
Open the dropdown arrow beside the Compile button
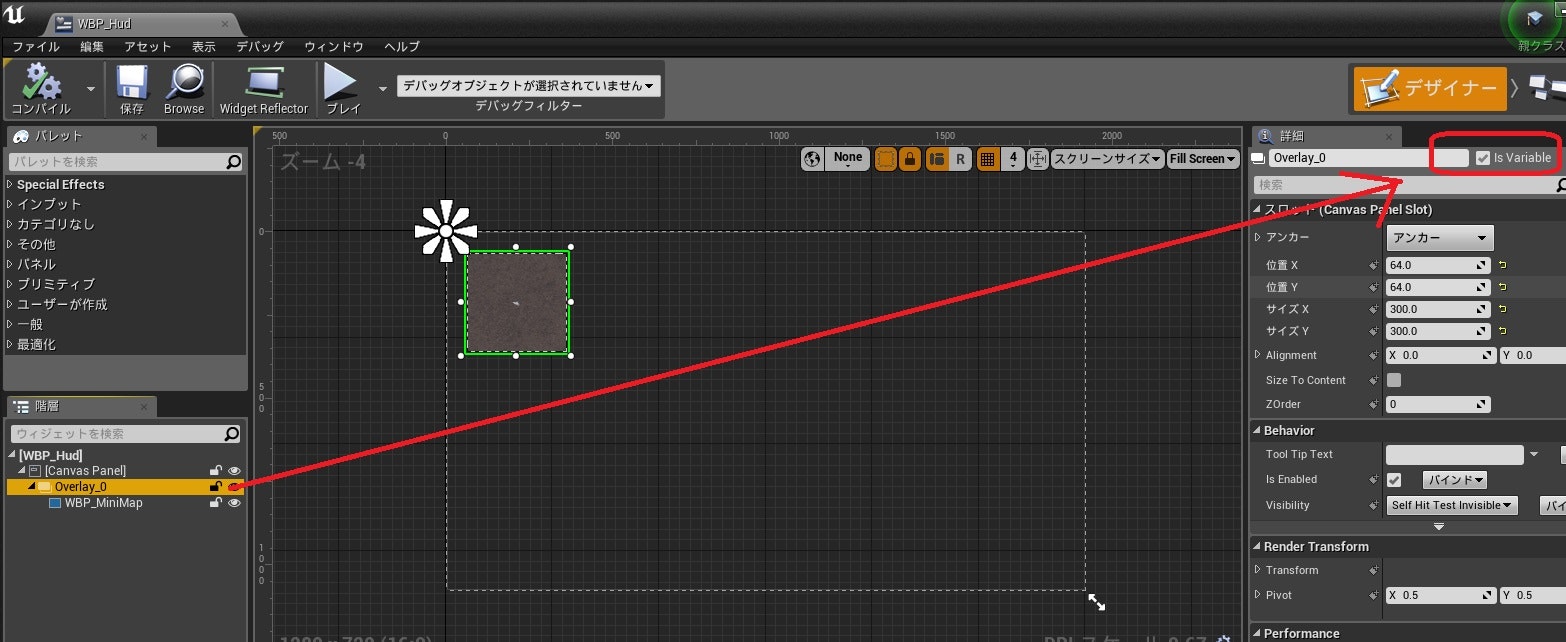coord(91,88)
